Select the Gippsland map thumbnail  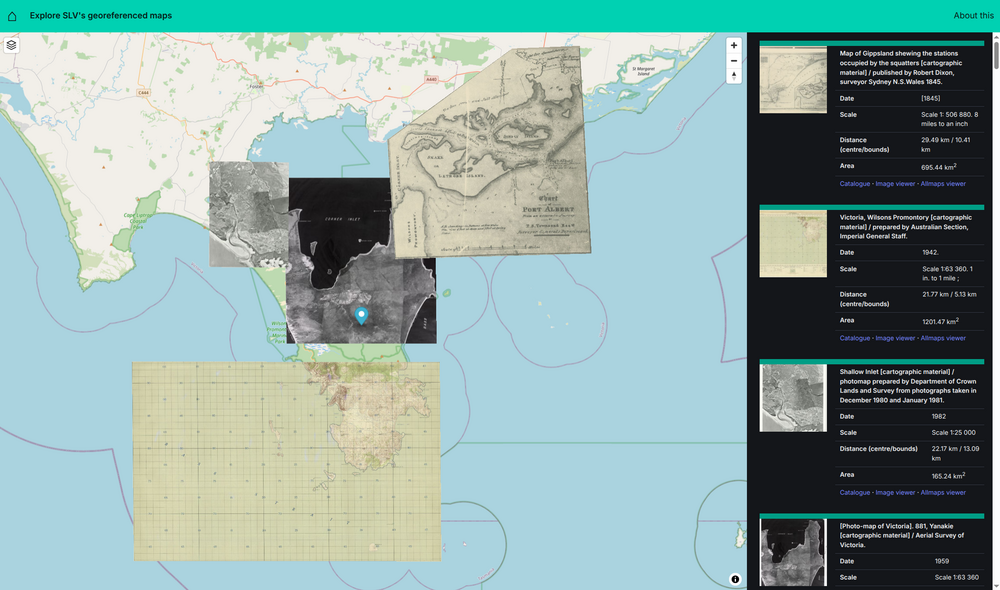click(793, 80)
